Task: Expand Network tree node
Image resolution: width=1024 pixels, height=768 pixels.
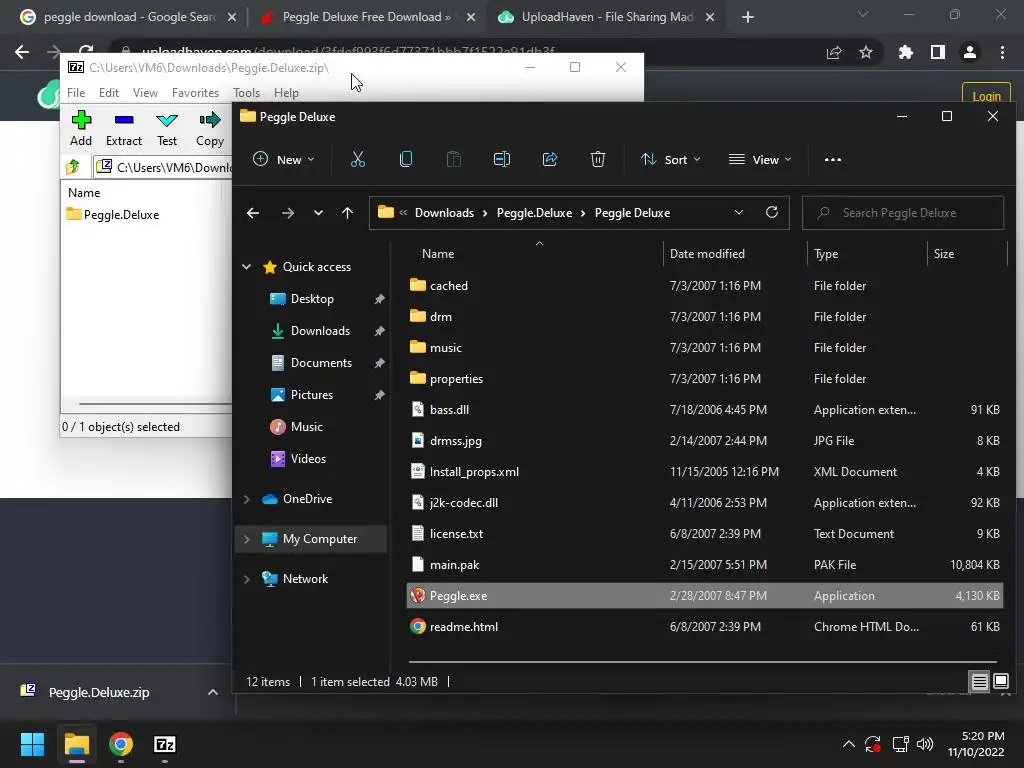Action: 247,579
